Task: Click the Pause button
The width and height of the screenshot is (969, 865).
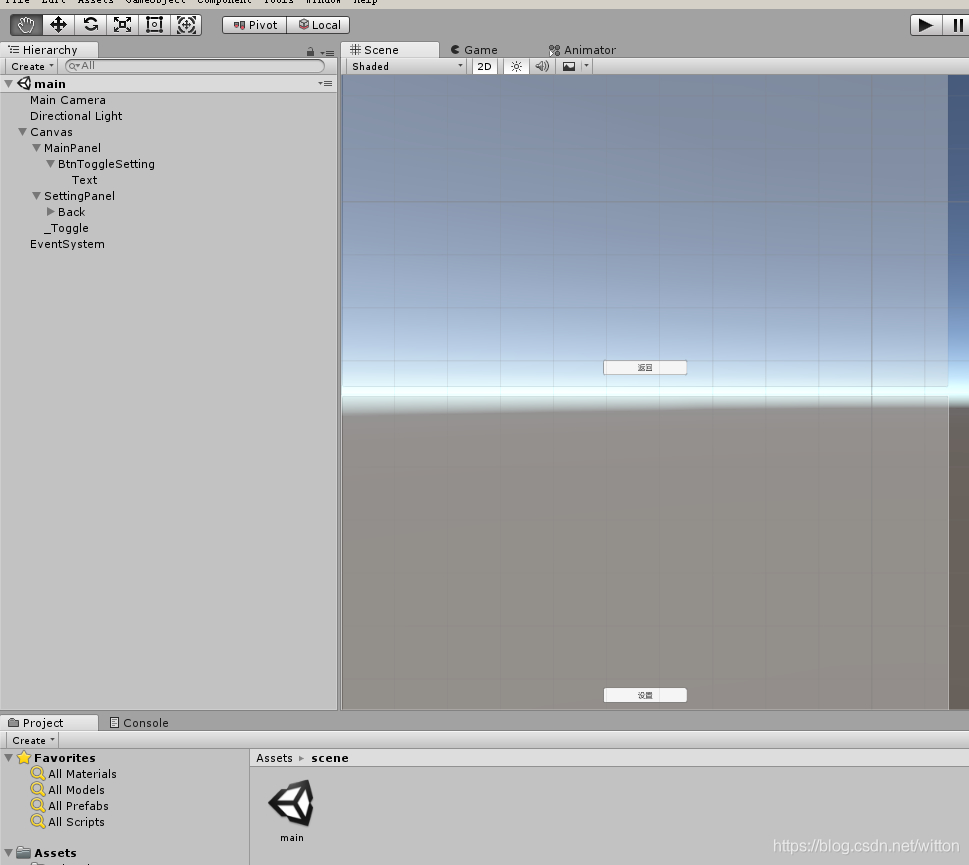Action: 957,25
